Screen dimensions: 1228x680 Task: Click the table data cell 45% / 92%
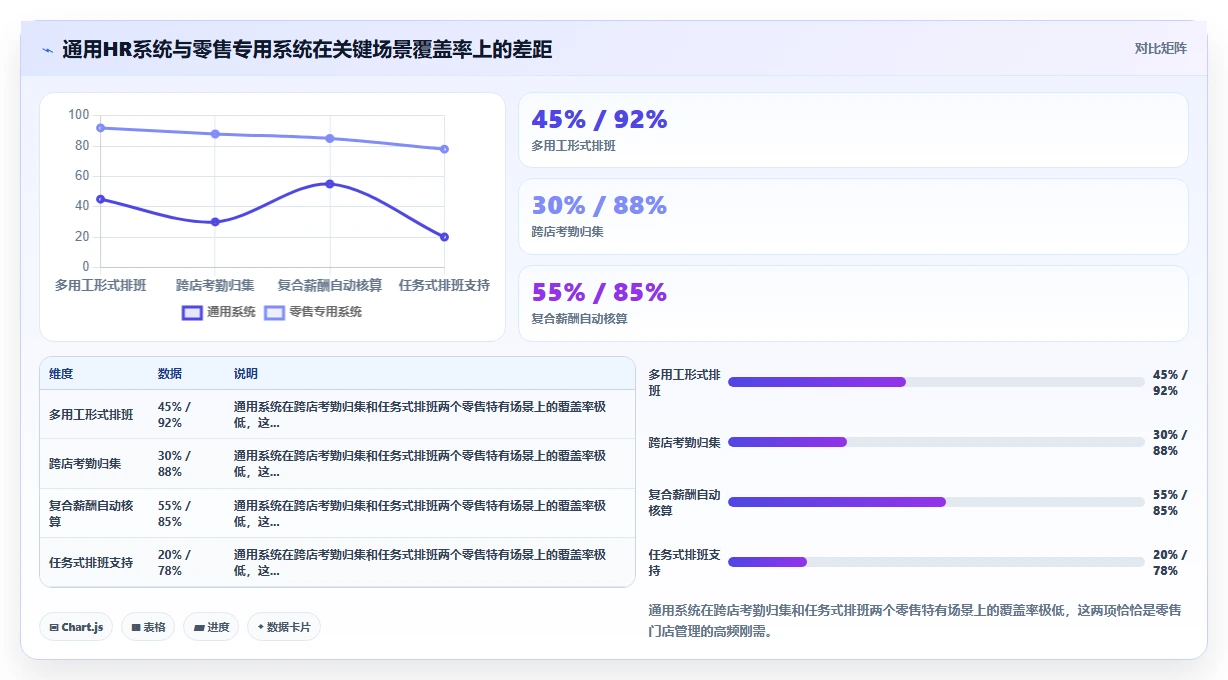(x=174, y=415)
